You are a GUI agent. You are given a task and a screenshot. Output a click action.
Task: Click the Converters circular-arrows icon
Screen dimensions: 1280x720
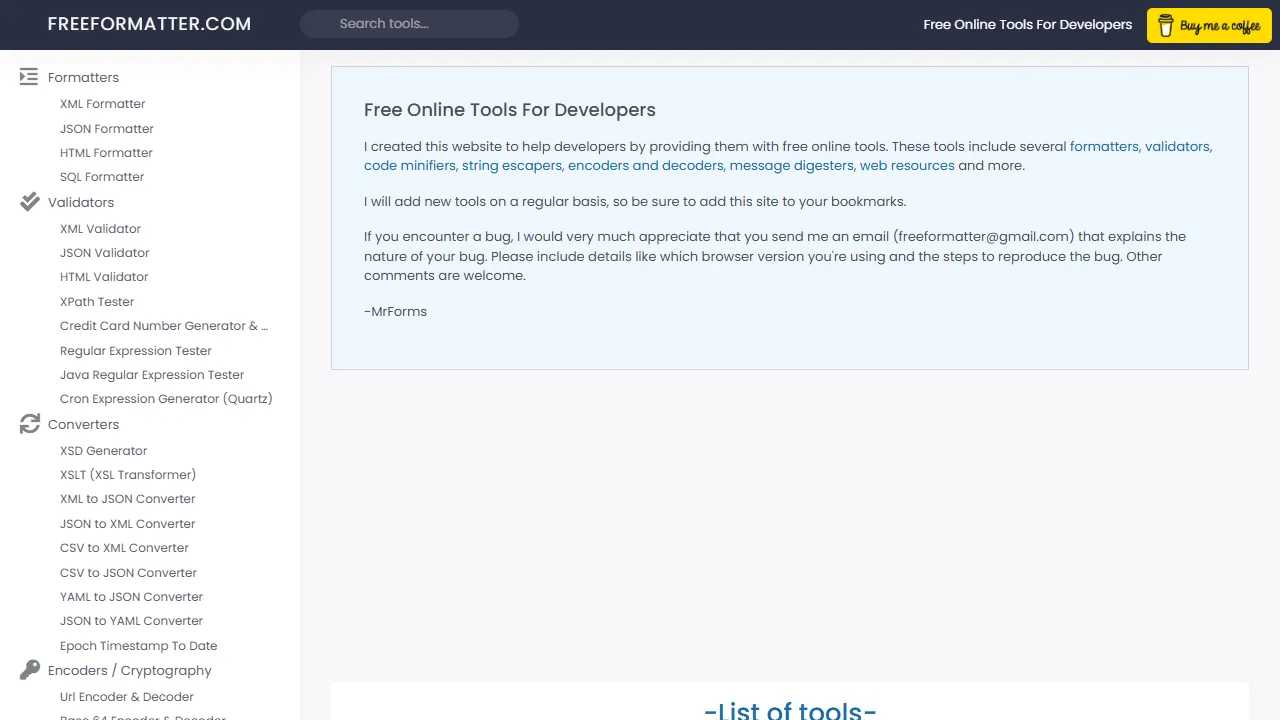coord(29,424)
